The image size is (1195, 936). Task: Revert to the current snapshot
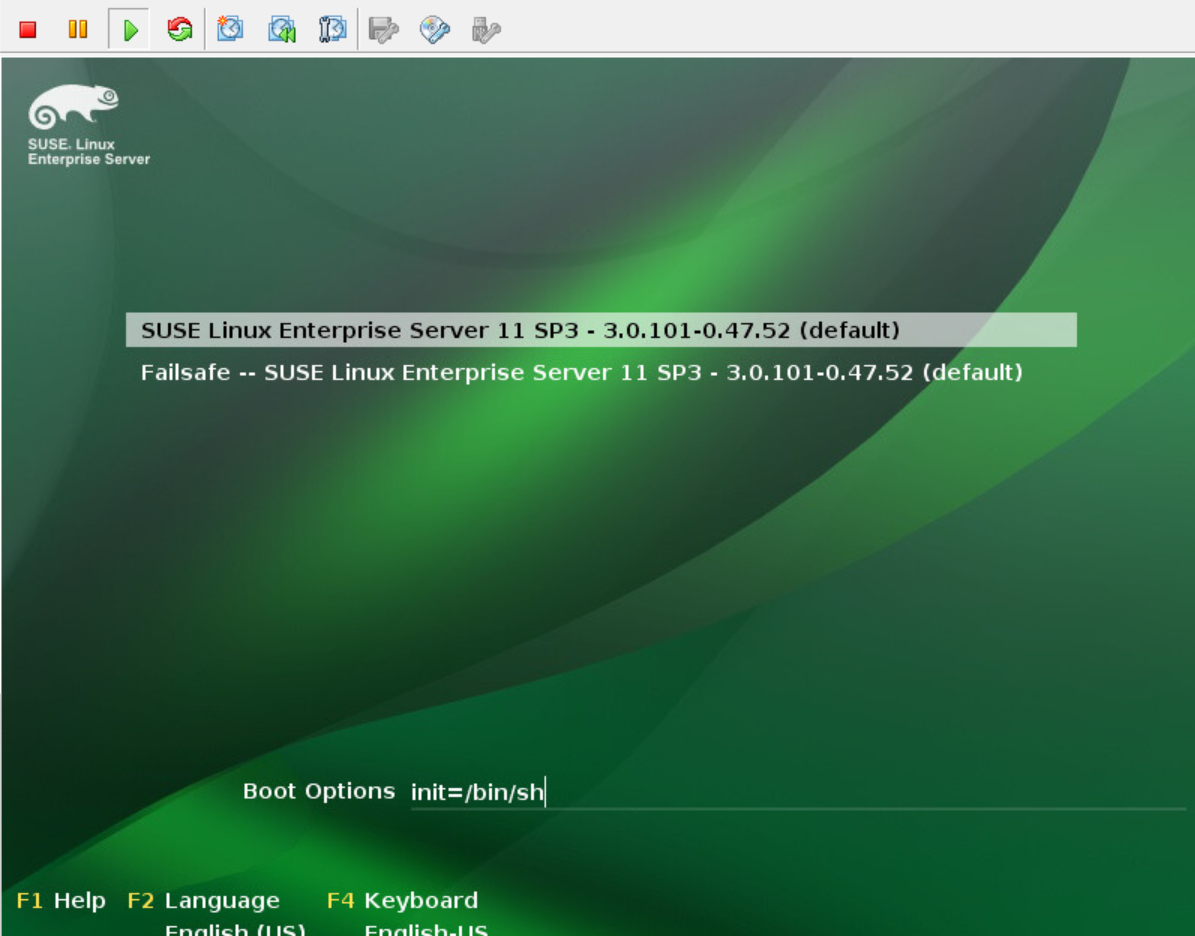coord(282,30)
